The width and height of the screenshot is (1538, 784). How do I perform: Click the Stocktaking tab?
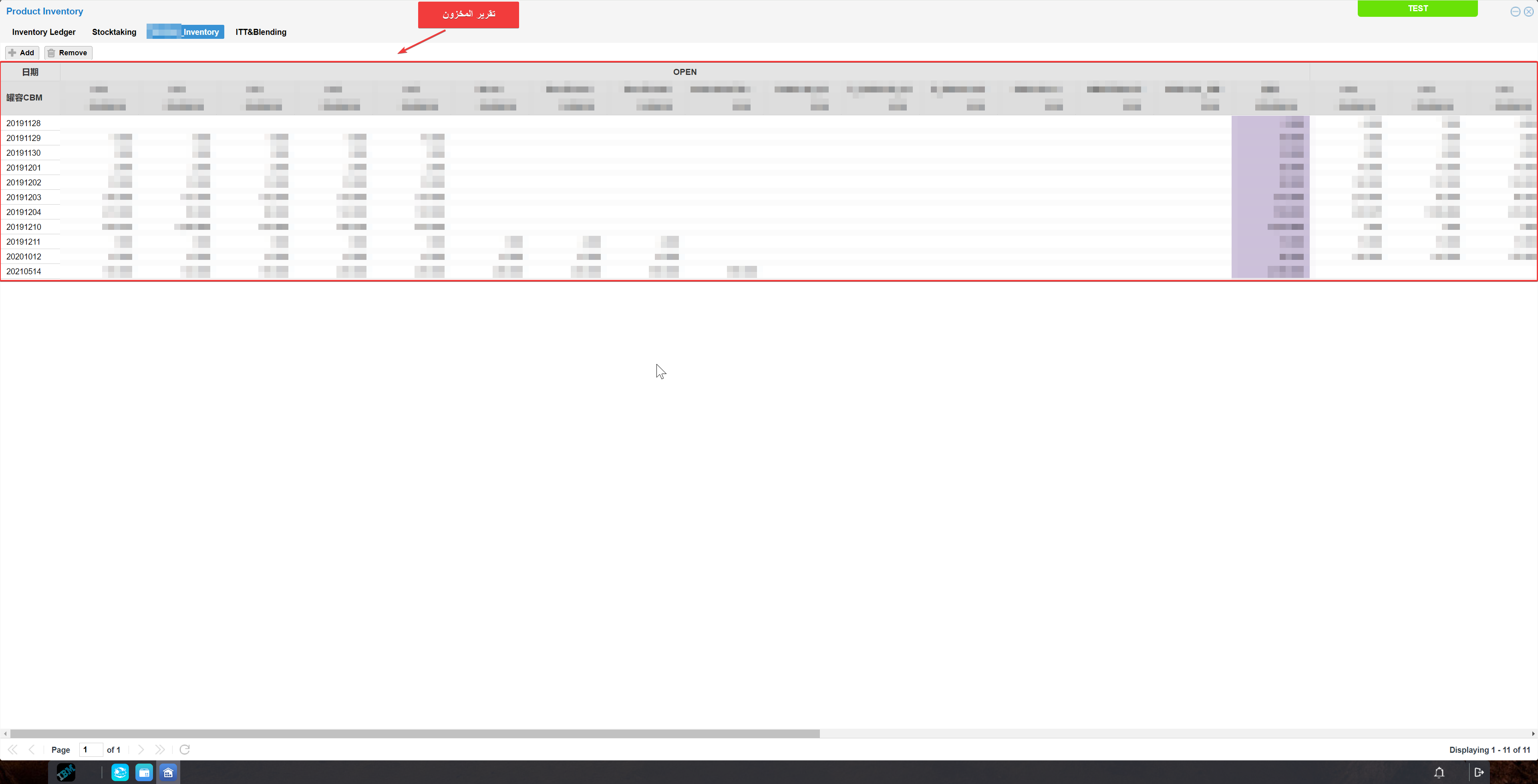click(x=113, y=31)
